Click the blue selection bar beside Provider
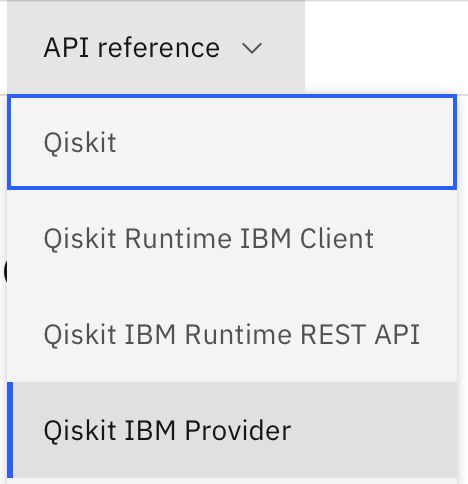This screenshot has width=468, height=484. coord(10,430)
